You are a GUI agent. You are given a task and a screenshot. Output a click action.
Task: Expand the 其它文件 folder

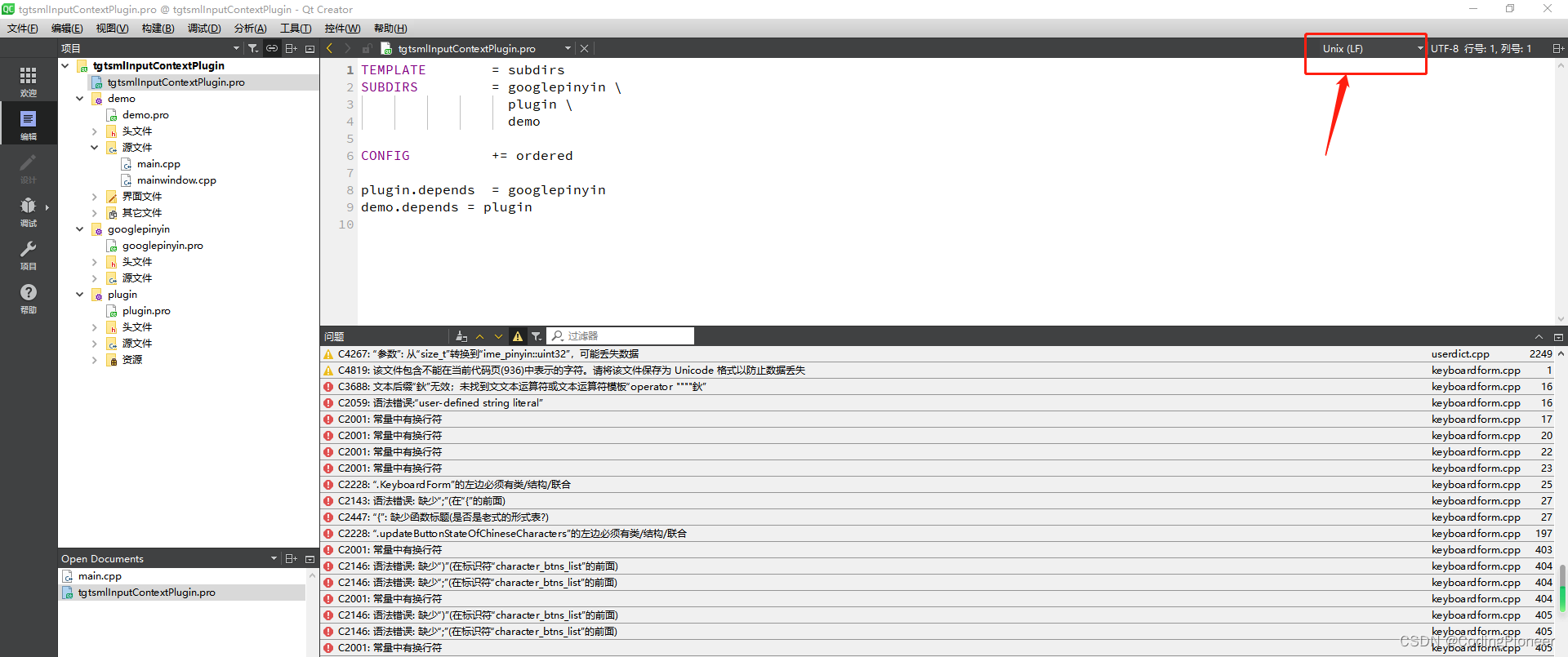pyautogui.click(x=95, y=213)
